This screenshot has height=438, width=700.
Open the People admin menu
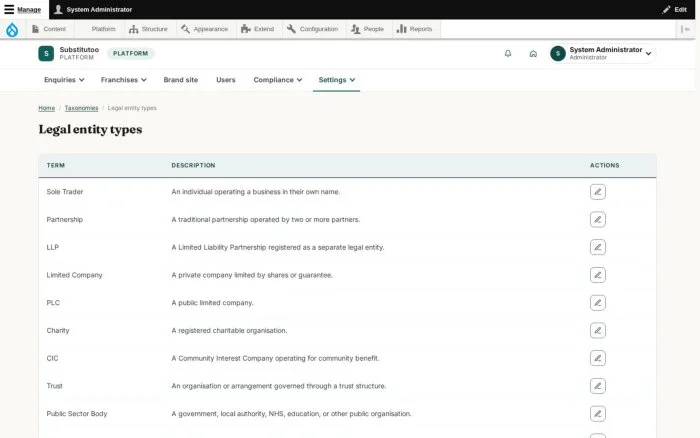tap(367, 29)
